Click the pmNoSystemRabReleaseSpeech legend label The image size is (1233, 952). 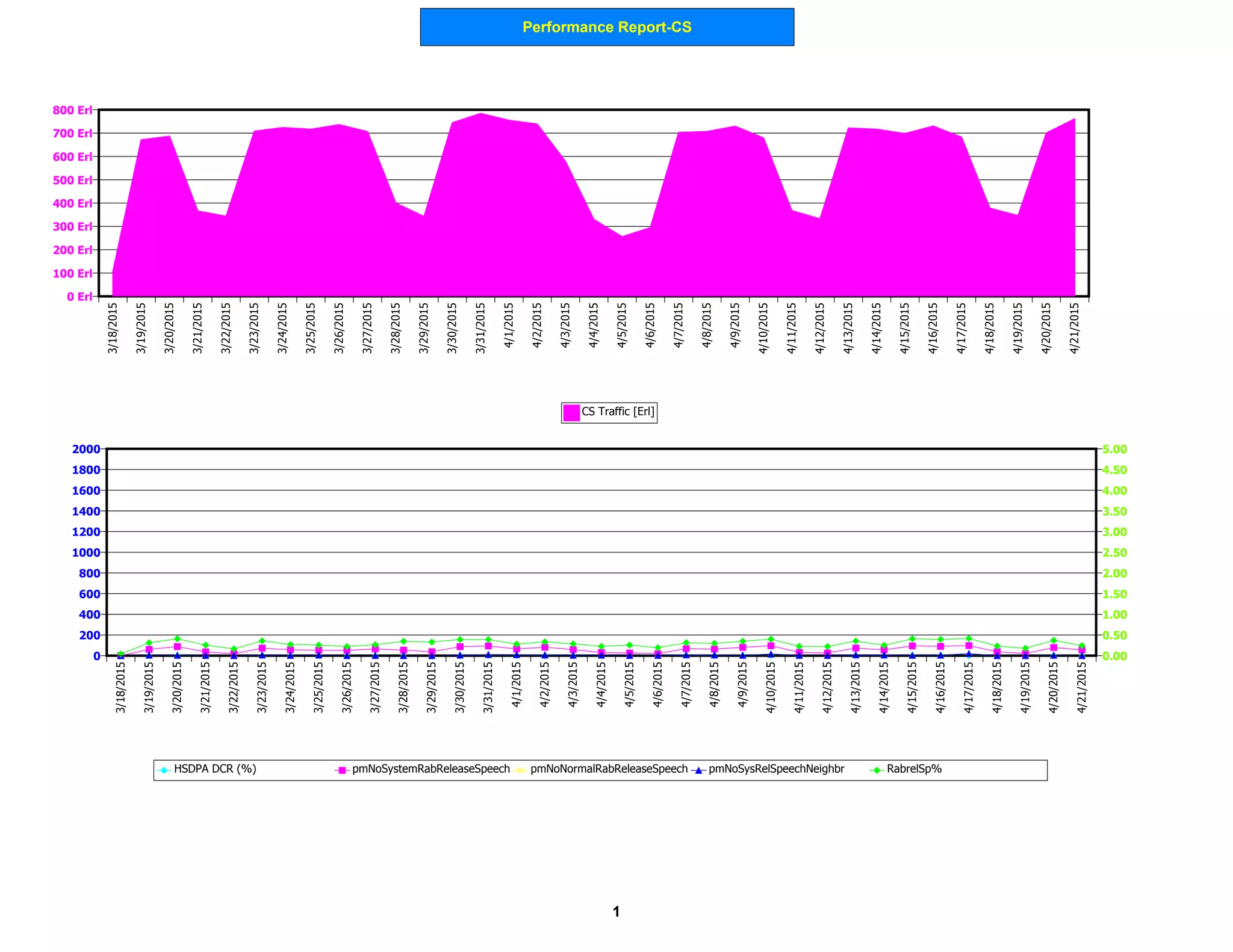431,769
